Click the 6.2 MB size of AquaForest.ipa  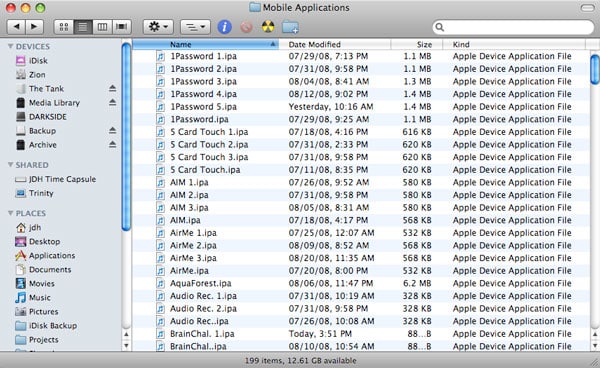coord(417,283)
